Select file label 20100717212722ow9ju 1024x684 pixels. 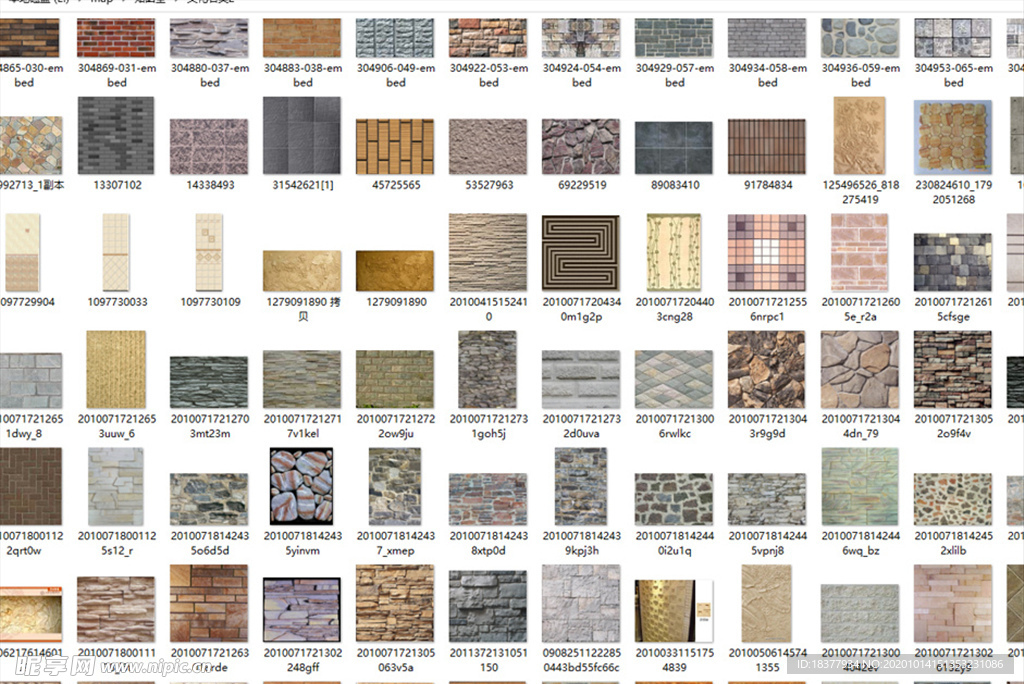pos(396,426)
